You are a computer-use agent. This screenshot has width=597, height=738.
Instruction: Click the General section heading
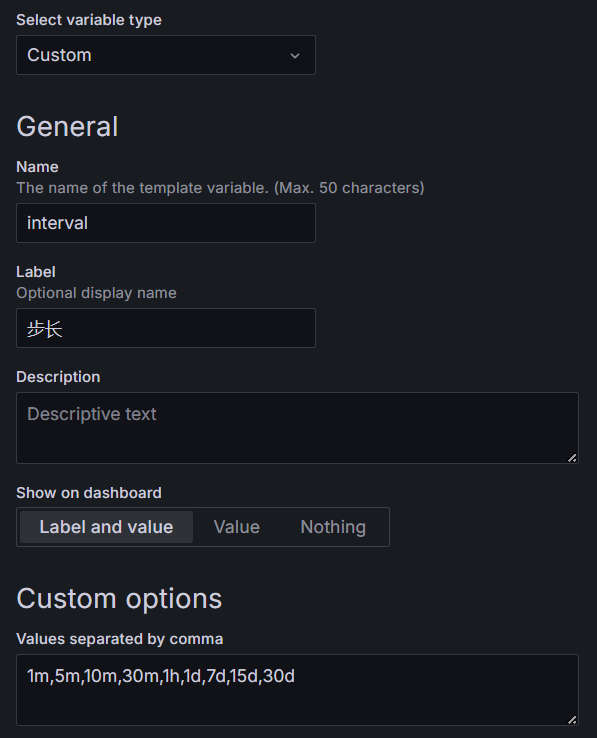pos(67,127)
